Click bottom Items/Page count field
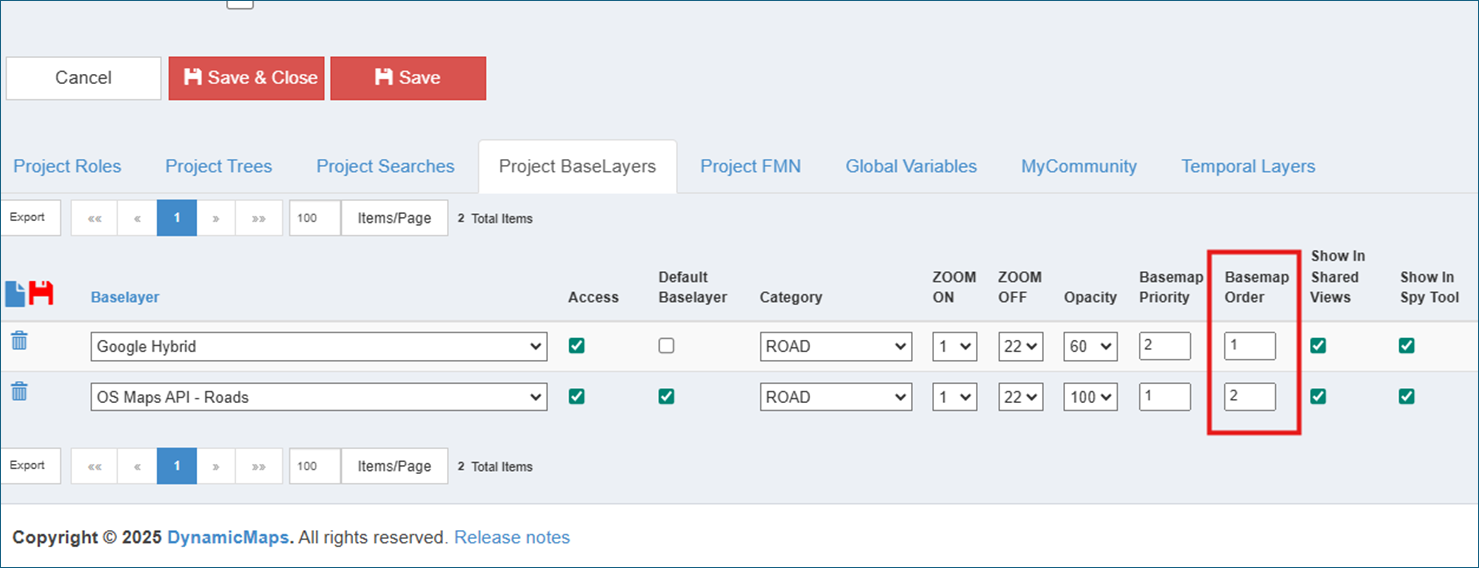This screenshot has height=568, width=1479. (315, 466)
